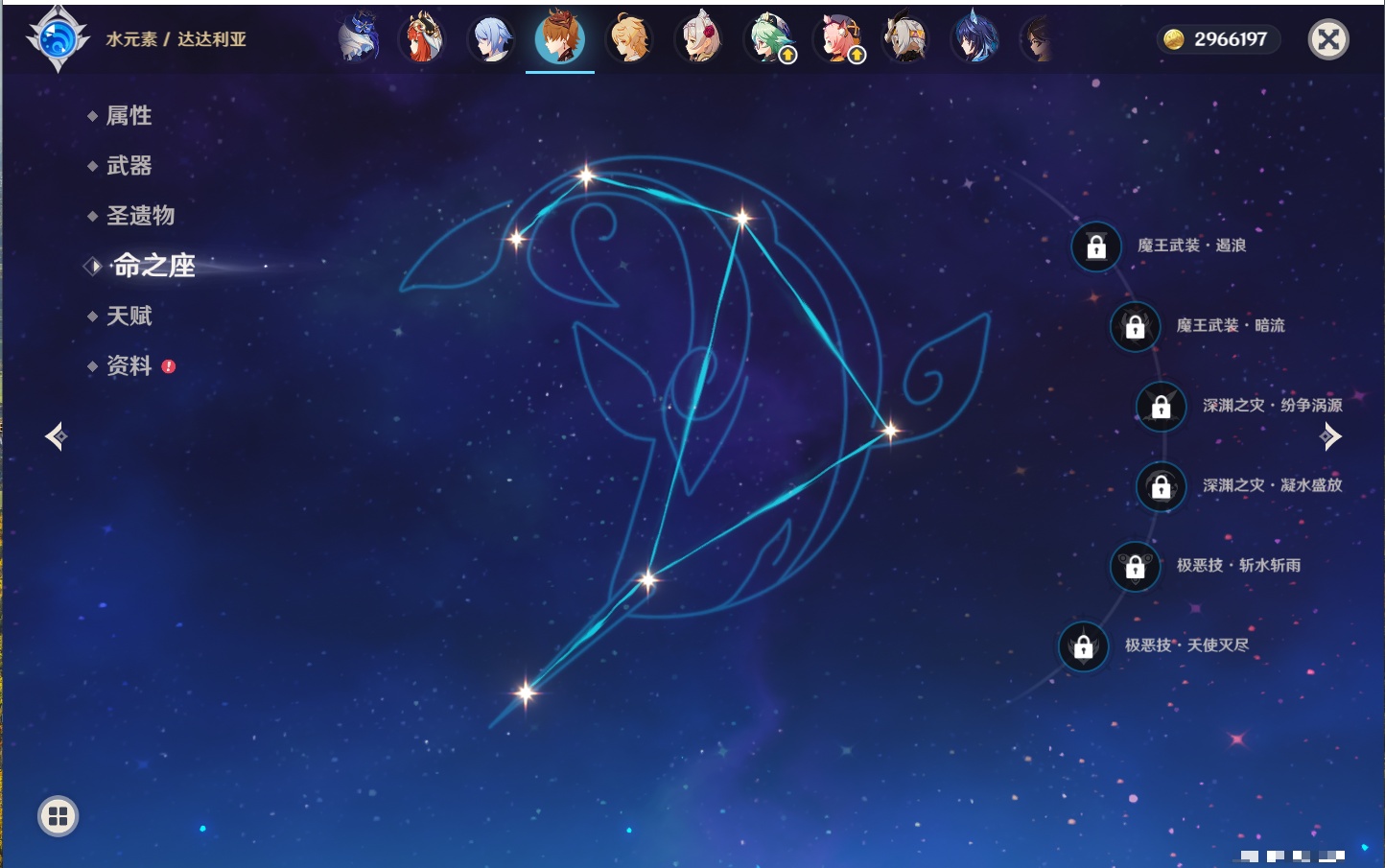Select the pink-haired character with cat ears

(x=838, y=39)
